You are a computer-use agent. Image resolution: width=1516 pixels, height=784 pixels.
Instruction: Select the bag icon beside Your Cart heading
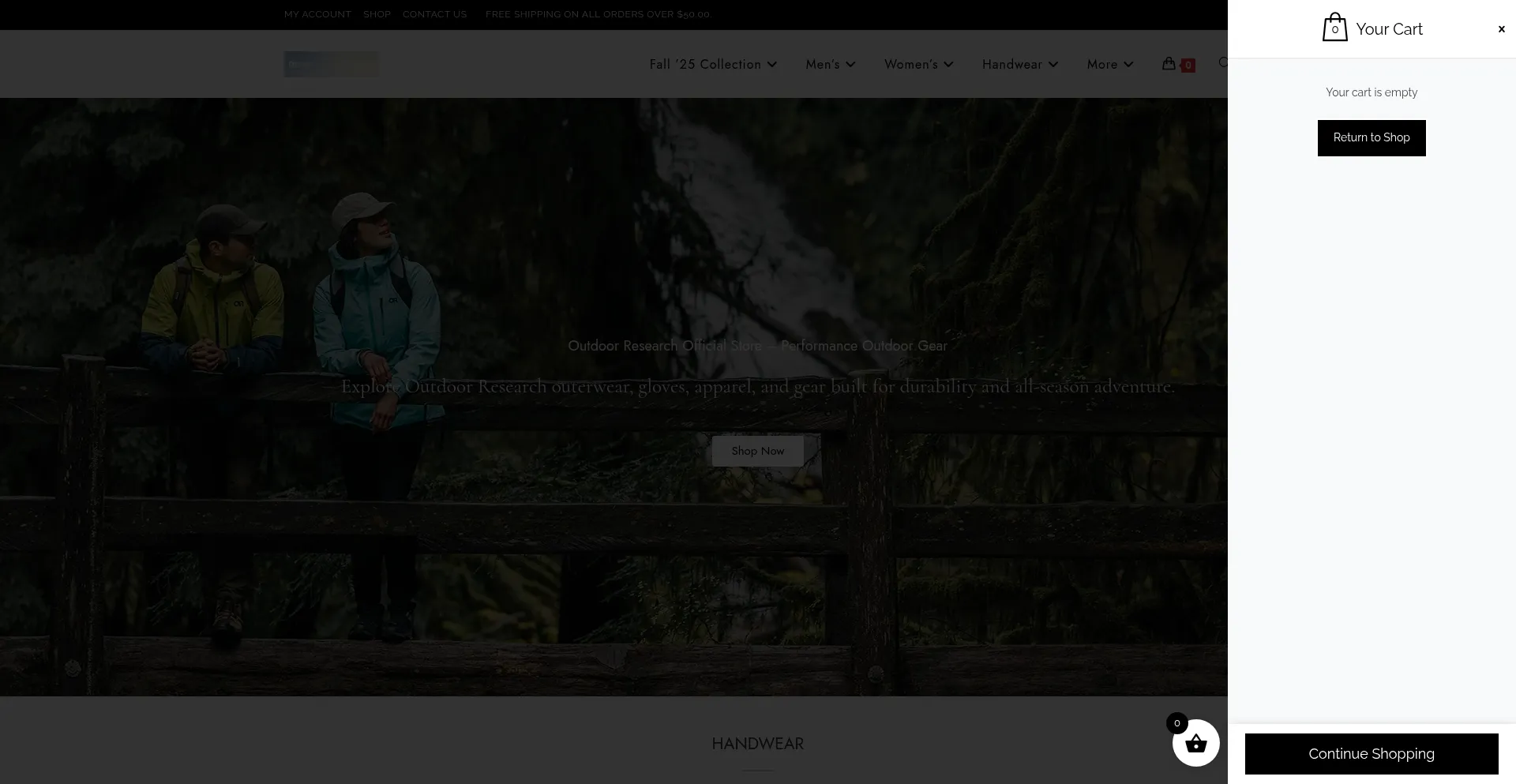pyautogui.click(x=1334, y=27)
